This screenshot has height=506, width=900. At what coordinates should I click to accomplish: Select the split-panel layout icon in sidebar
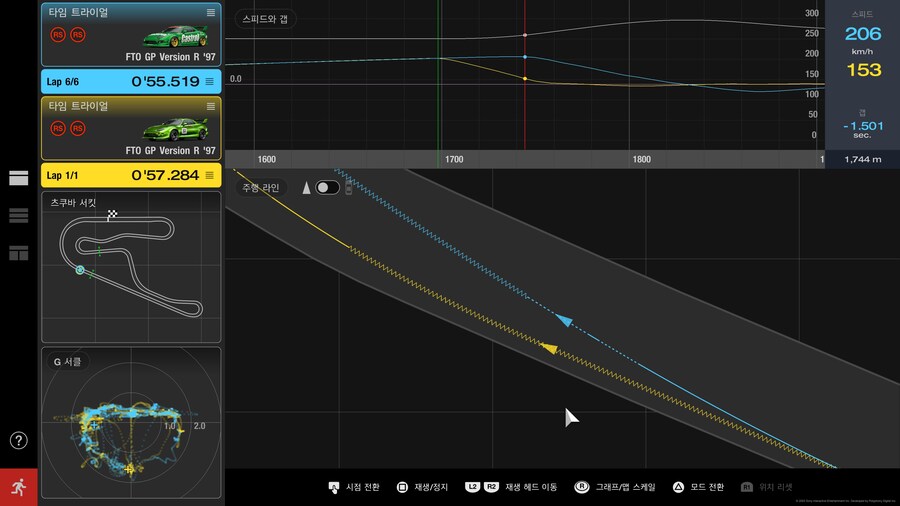18,253
